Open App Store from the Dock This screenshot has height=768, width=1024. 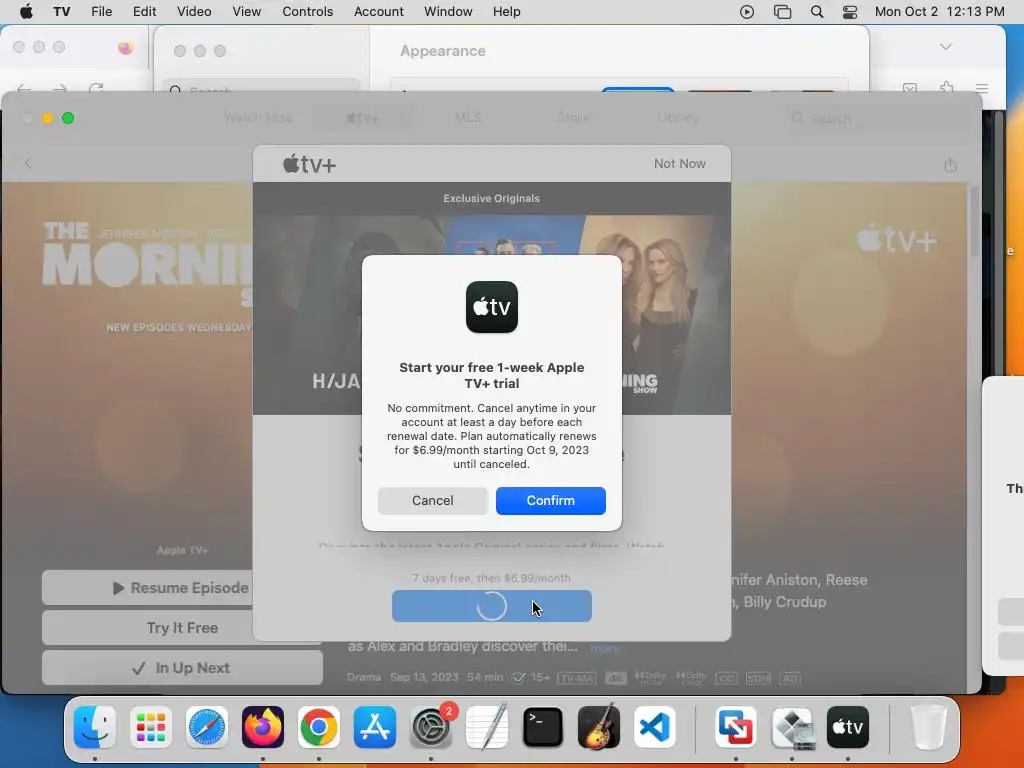pos(375,727)
